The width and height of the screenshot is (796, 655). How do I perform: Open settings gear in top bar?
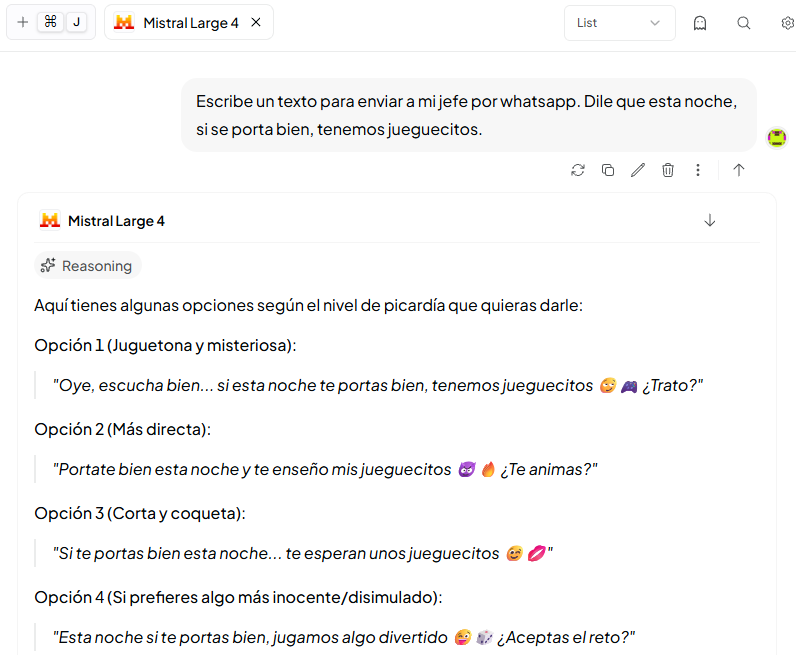point(788,23)
